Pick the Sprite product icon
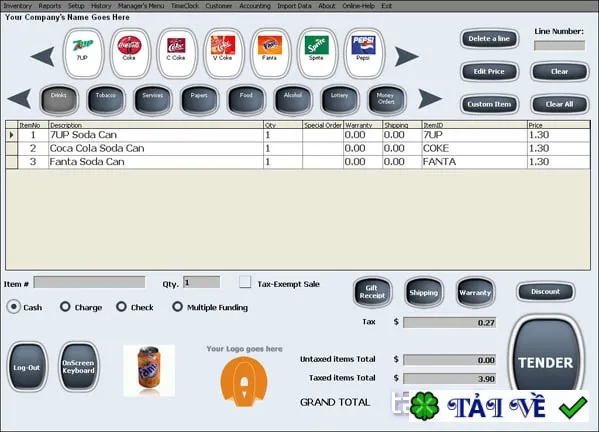This screenshot has width=599, height=432. pos(317,53)
